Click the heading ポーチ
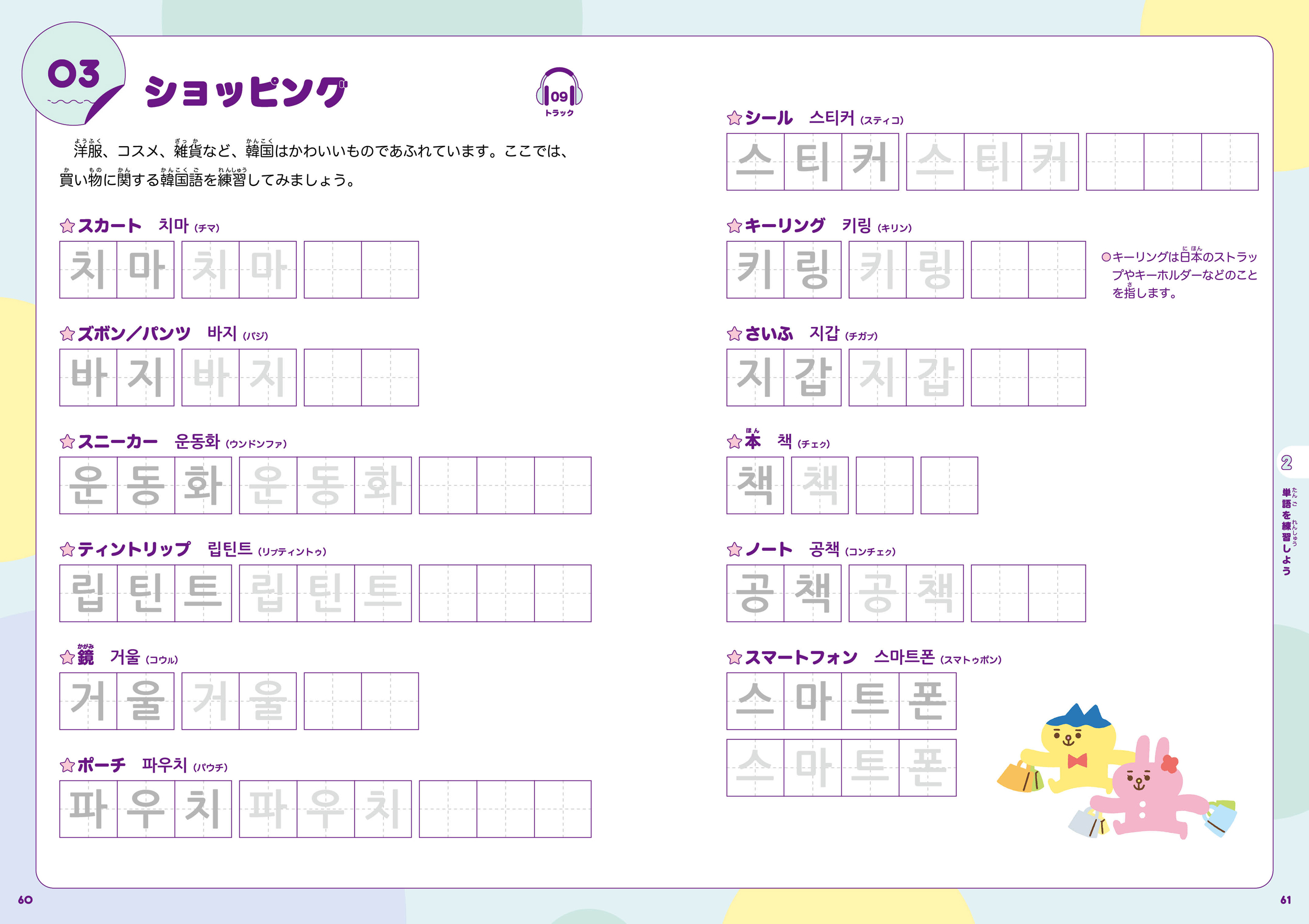This screenshot has height=924, width=1309. pyautogui.click(x=102, y=765)
